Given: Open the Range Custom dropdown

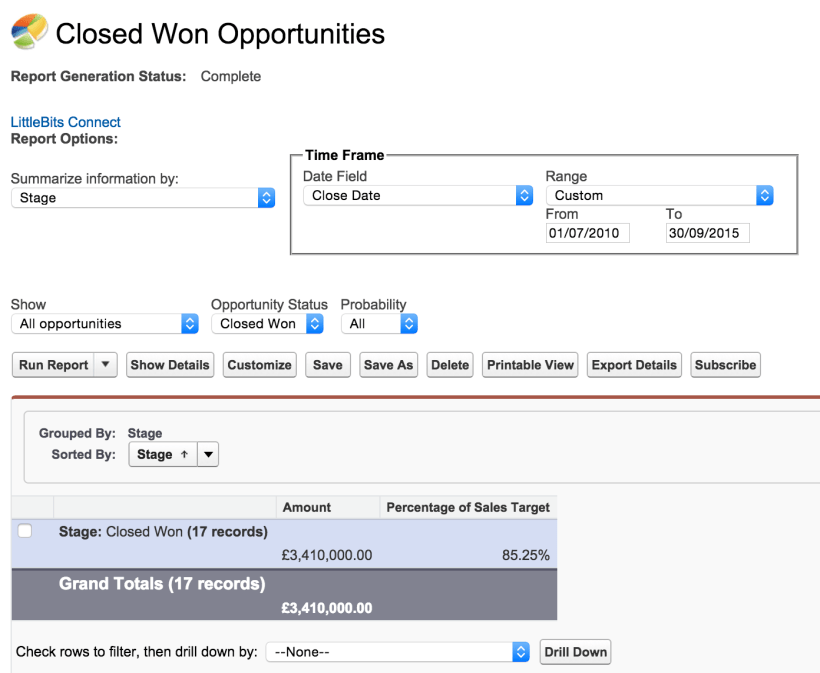Looking at the screenshot, I should 659,196.
